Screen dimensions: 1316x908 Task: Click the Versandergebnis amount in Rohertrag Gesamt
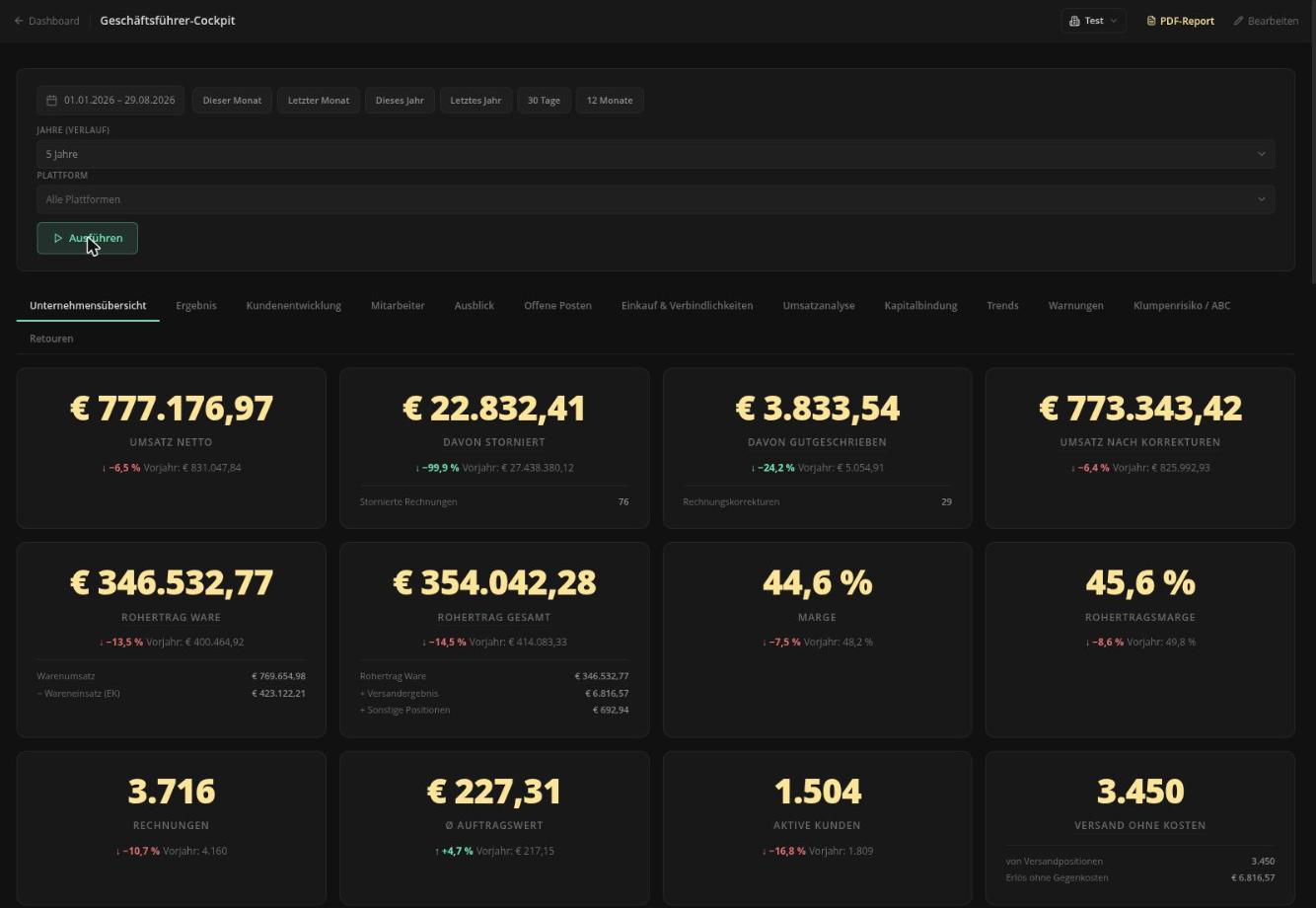607,694
